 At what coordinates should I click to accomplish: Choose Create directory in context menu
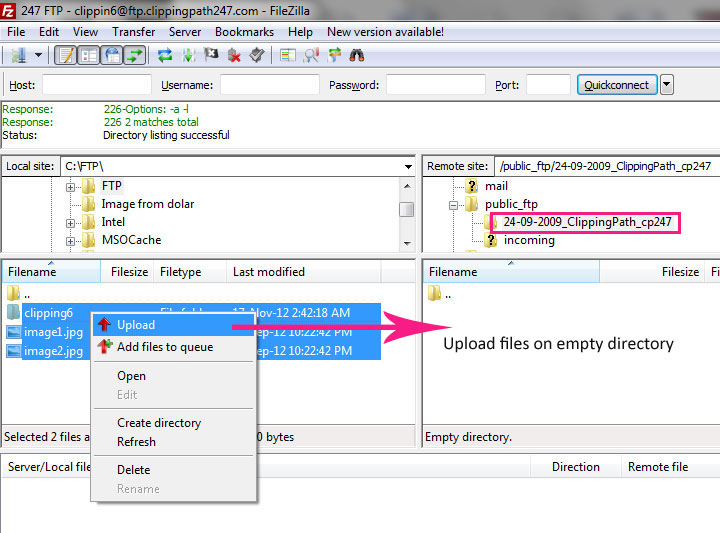[x=174, y=423]
